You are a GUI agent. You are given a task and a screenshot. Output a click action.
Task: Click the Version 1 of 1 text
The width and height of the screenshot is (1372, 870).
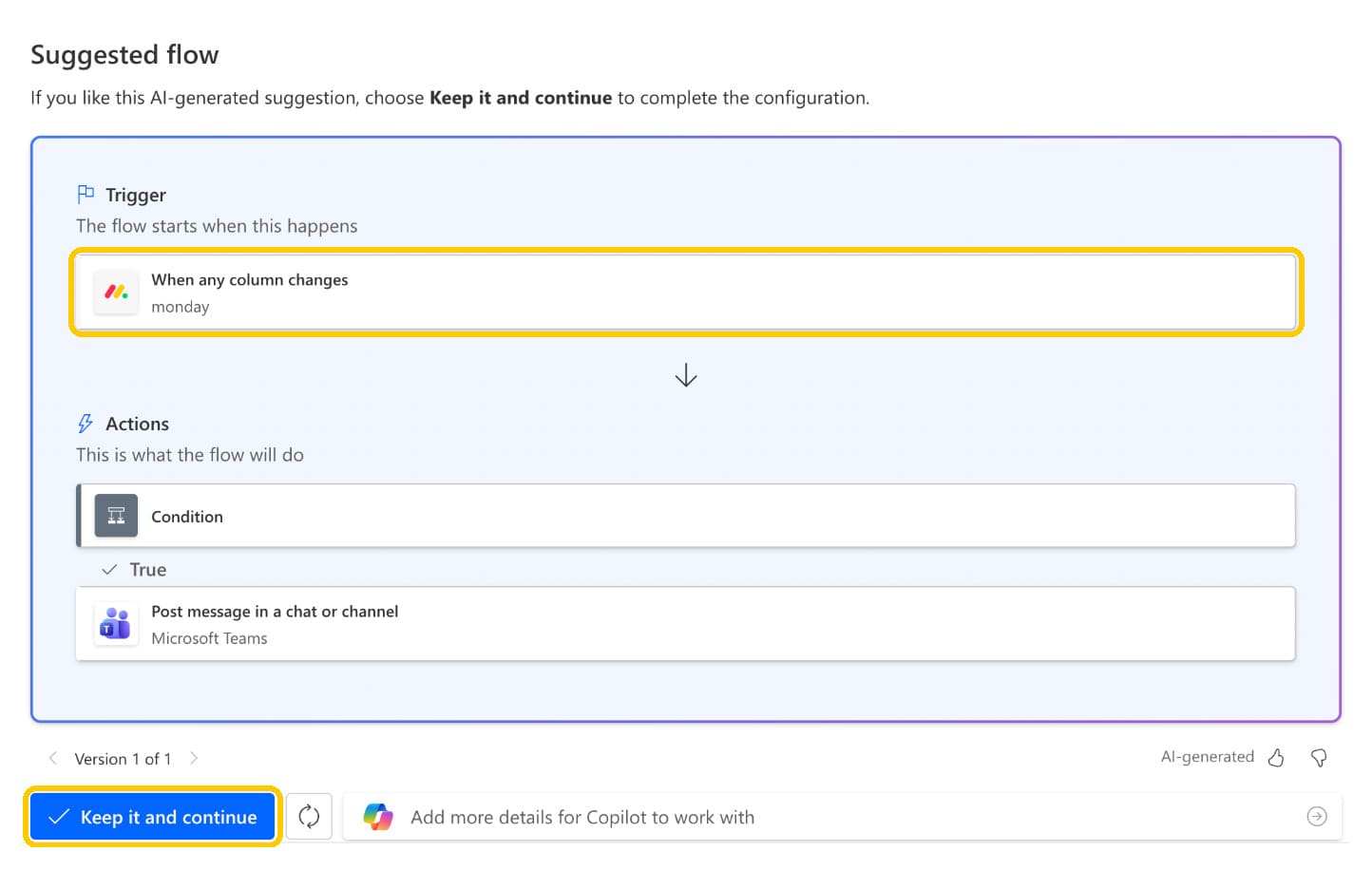(123, 759)
